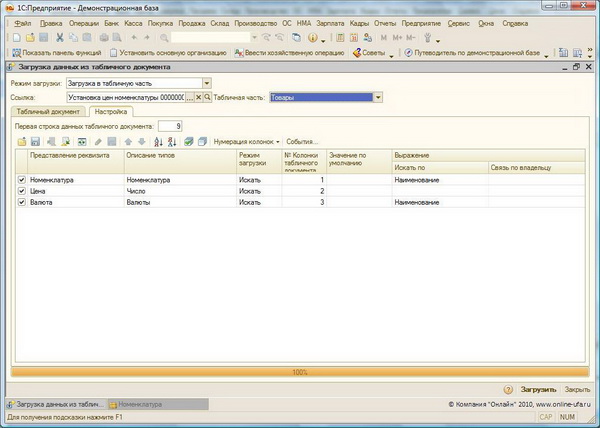Viewport: 600px width, 428px height.
Task: Open the toolbar search box dropdown arrow
Action: [254, 37]
